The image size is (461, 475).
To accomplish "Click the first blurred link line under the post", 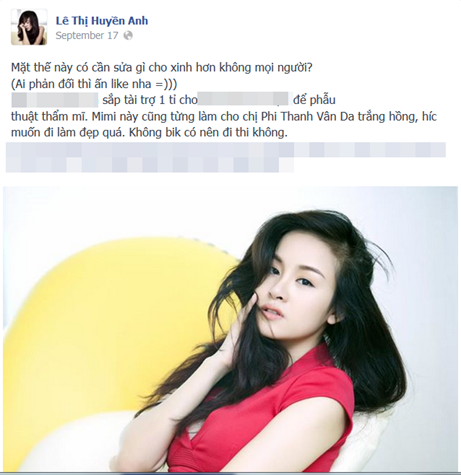I will click(226, 150).
